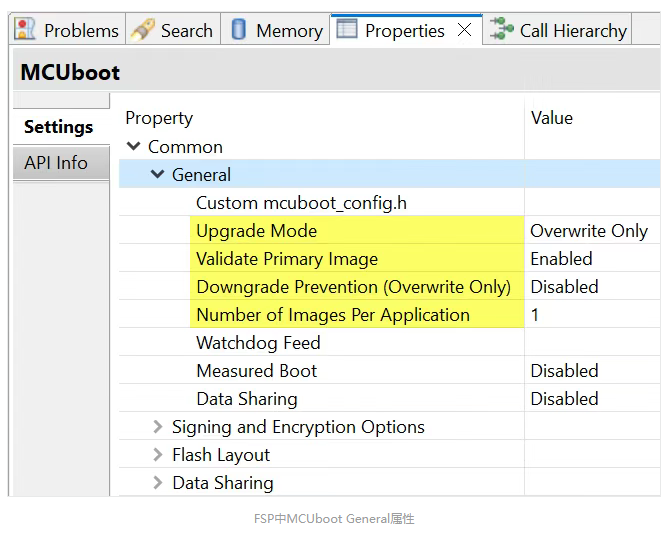Select Downgrade Prevention (Overwrite Only) property
Viewport: 669px width, 541px height.
[353, 287]
